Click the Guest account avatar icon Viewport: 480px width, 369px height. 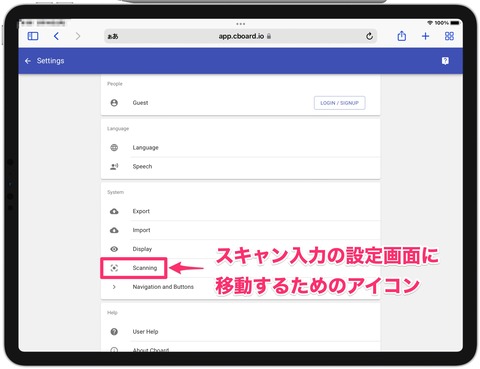[x=114, y=103]
